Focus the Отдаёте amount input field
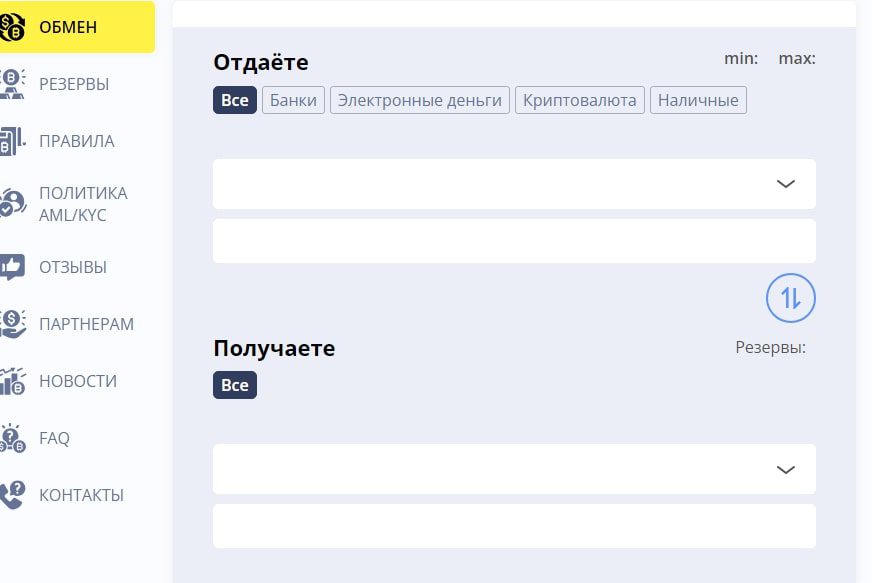The height and width of the screenshot is (583, 872). (514, 241)
